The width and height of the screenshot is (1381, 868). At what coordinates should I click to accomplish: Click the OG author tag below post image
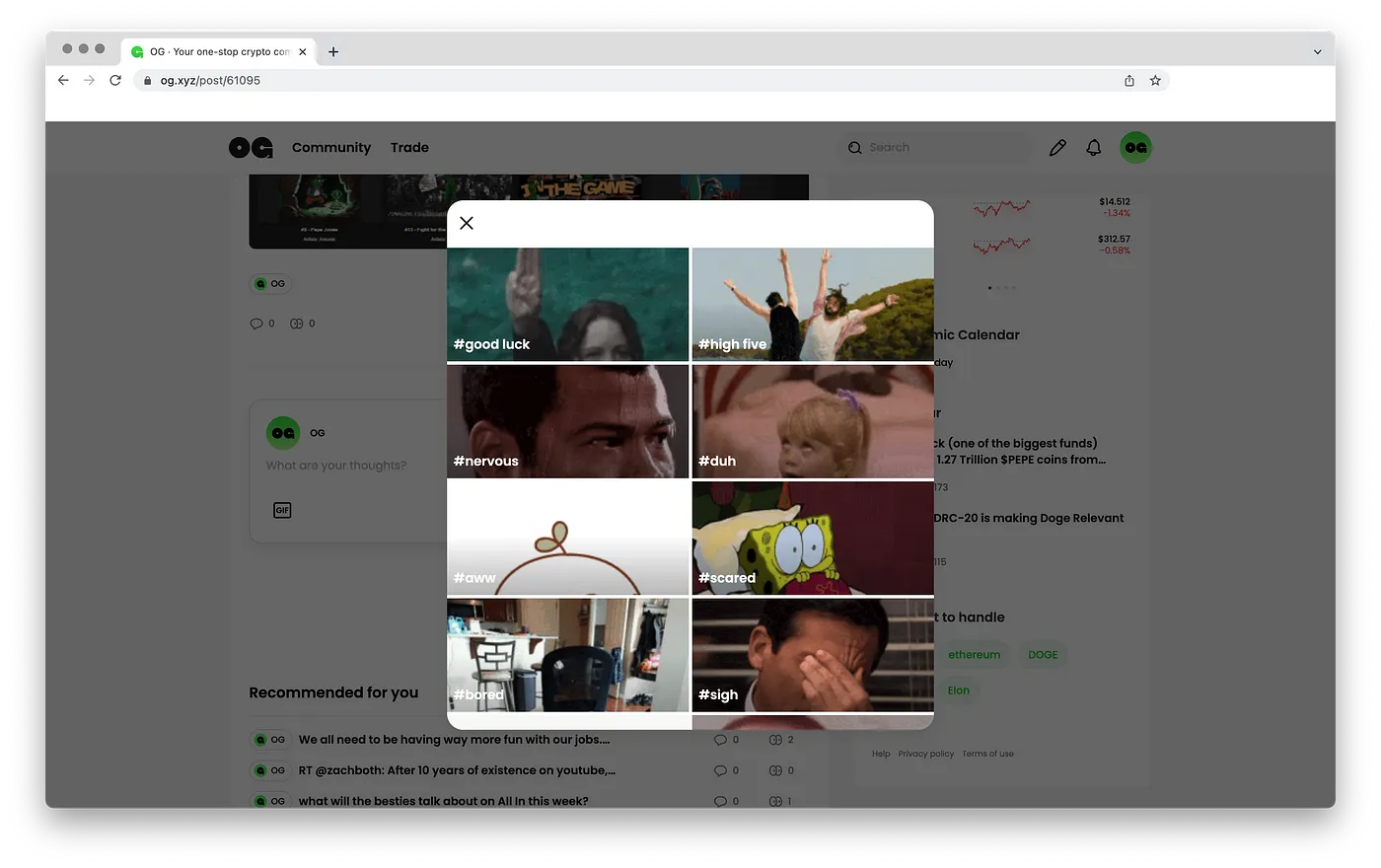coord(270,283)
